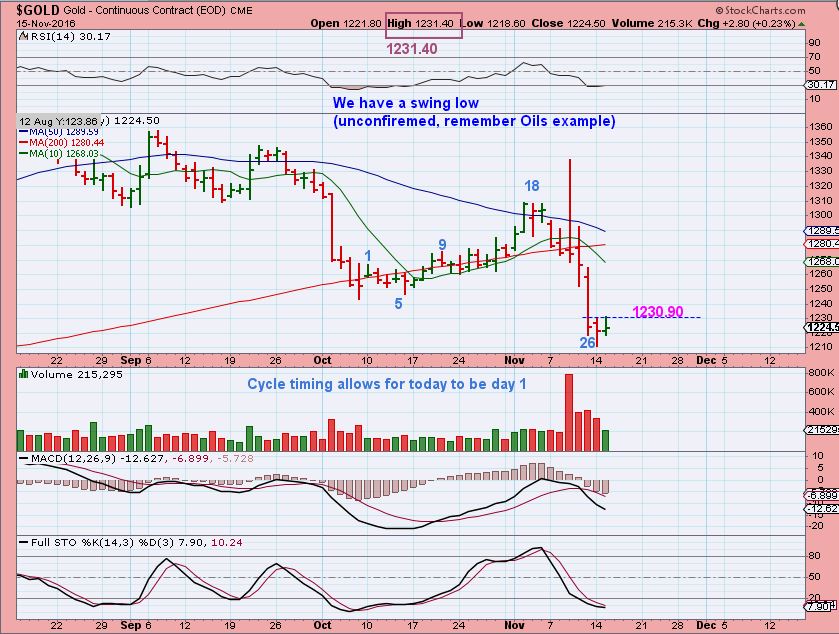The height and width of the screenshot is (634, 839).
Task: Click the Close 1224.50 header value
Action: point(569,24)
